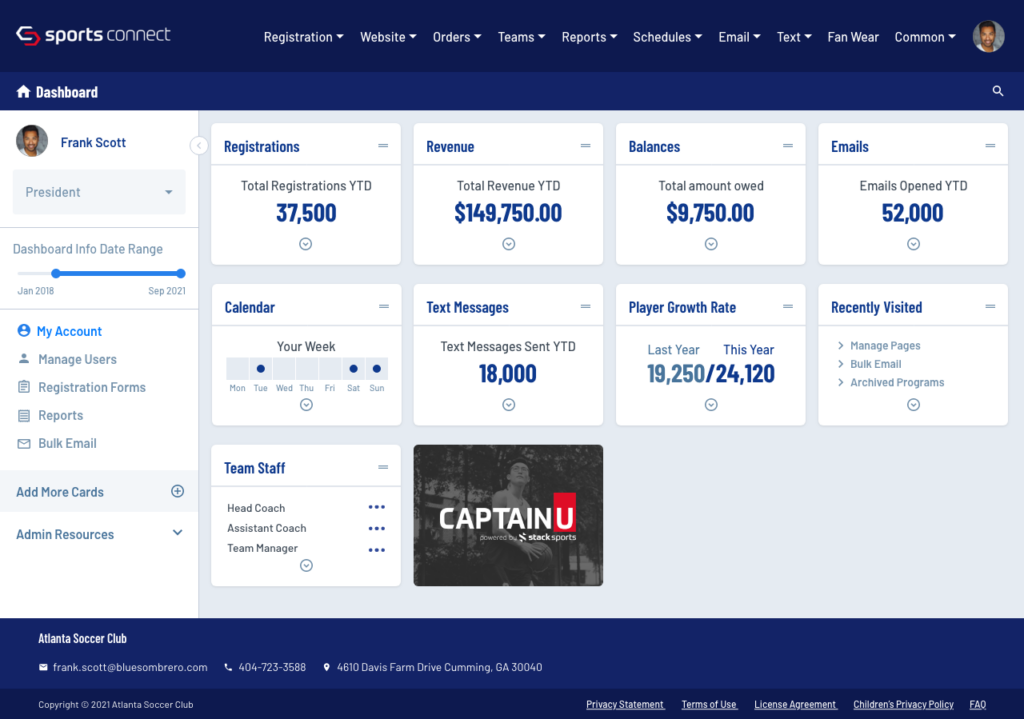Click the plus icon beside Add More Cards
The height and width of the screenshot is (719, 1024).
[x=177, y=491]
